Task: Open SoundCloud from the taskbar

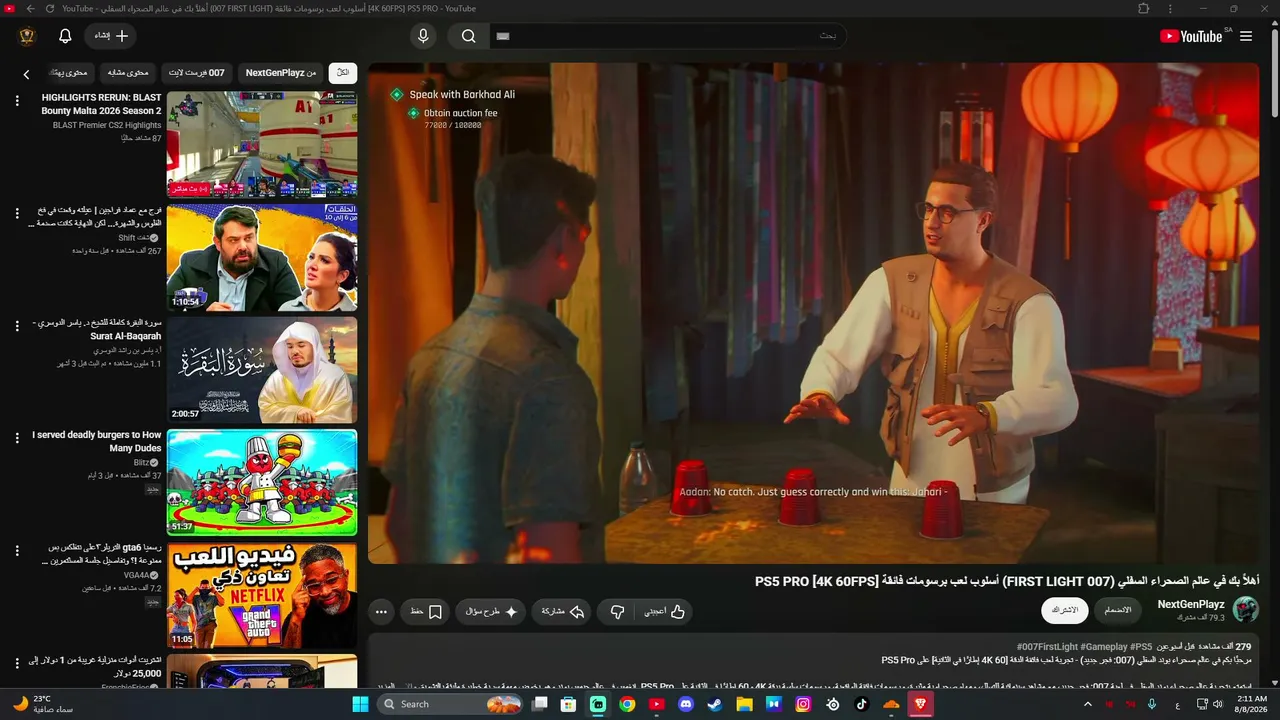Action: point(891,704)
